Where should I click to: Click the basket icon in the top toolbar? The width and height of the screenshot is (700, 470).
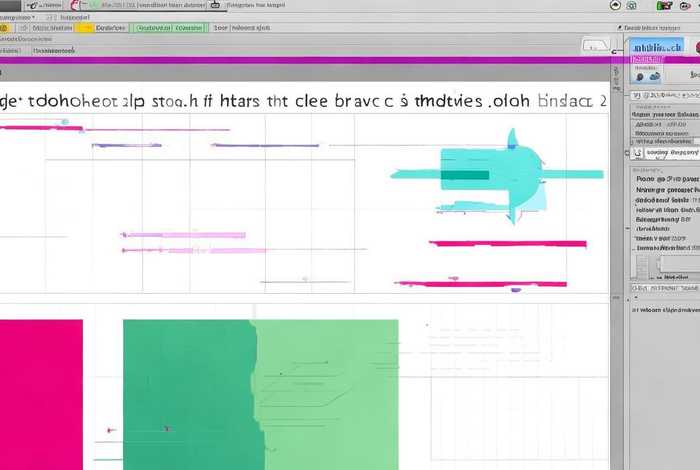pos(215,5)
